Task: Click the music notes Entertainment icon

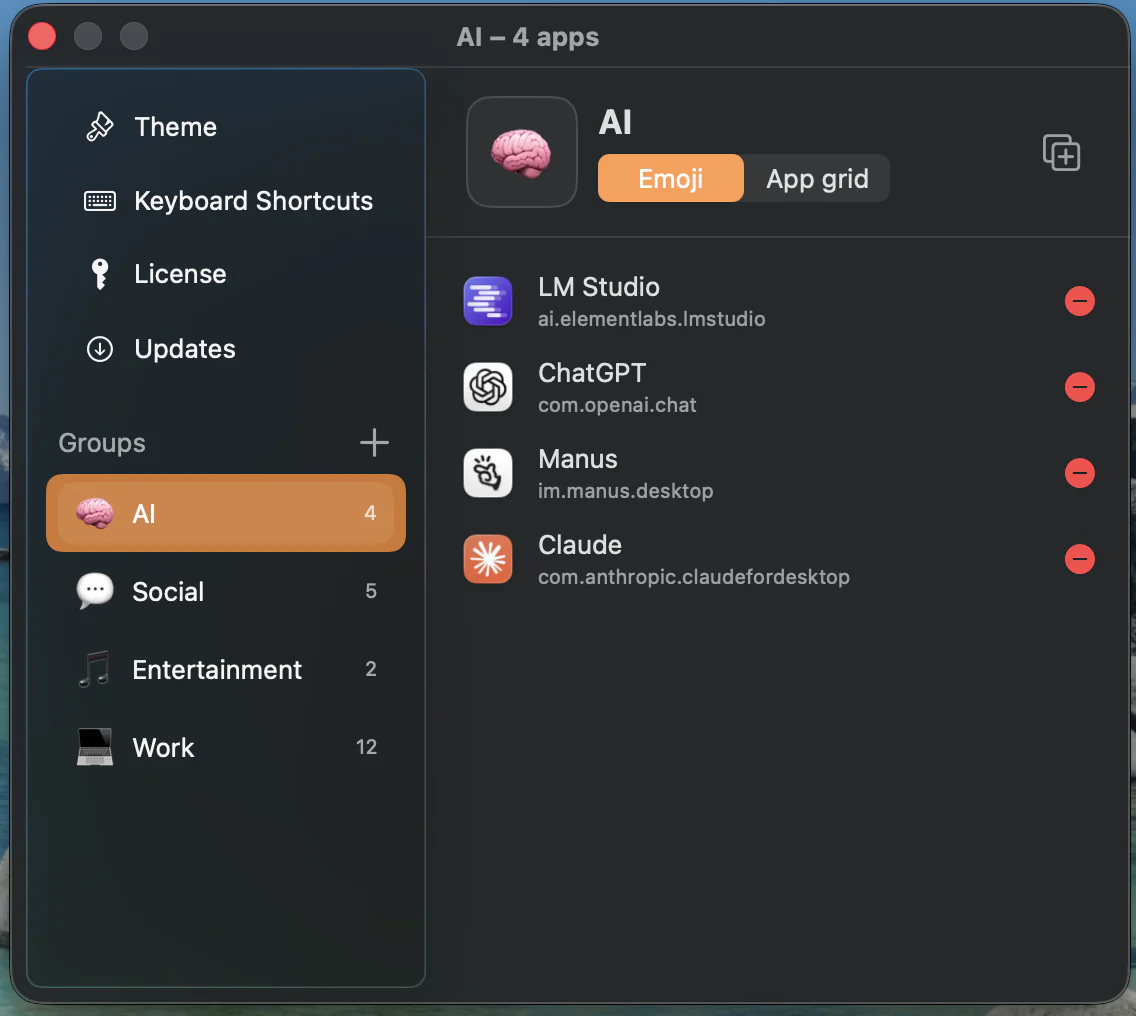Action: pos(95,669)
